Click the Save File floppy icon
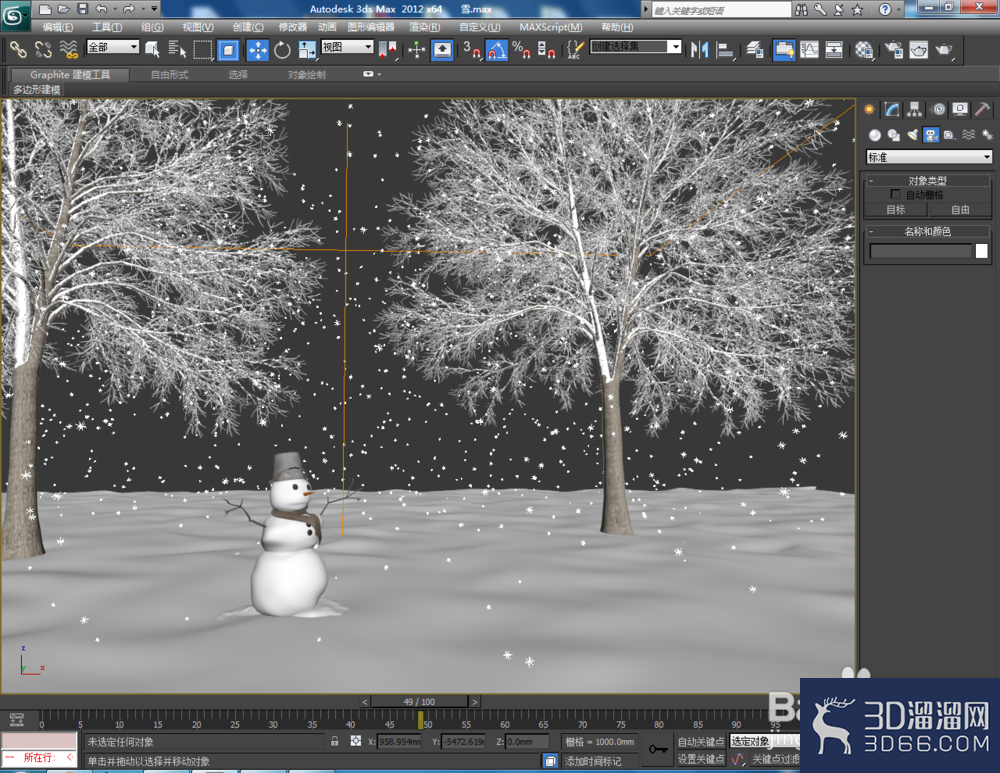This screenshot has height=773, width=1000. [x=82, y=9]
